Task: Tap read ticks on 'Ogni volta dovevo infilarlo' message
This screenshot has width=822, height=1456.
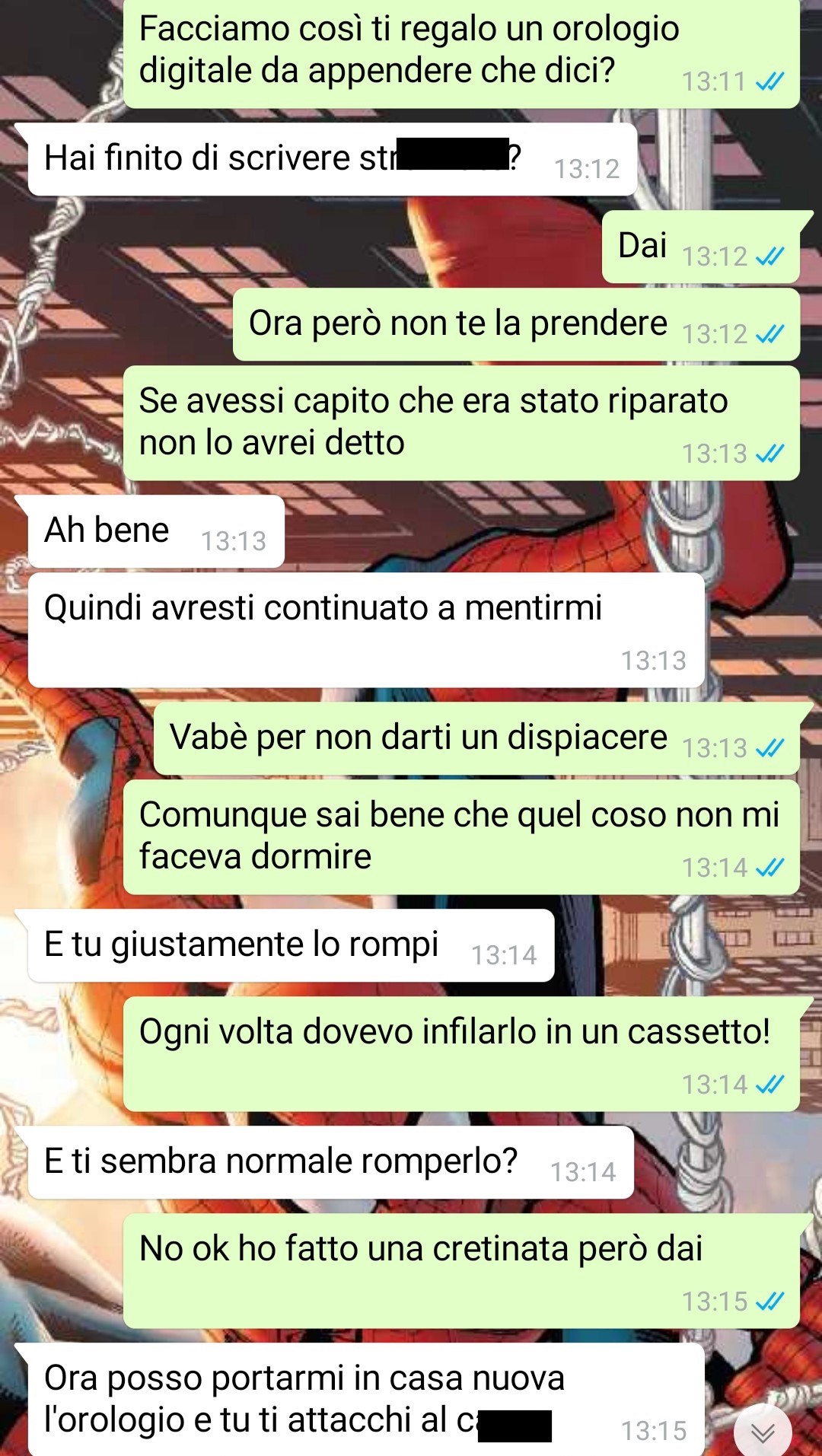Action: (x=769, y=1085)
